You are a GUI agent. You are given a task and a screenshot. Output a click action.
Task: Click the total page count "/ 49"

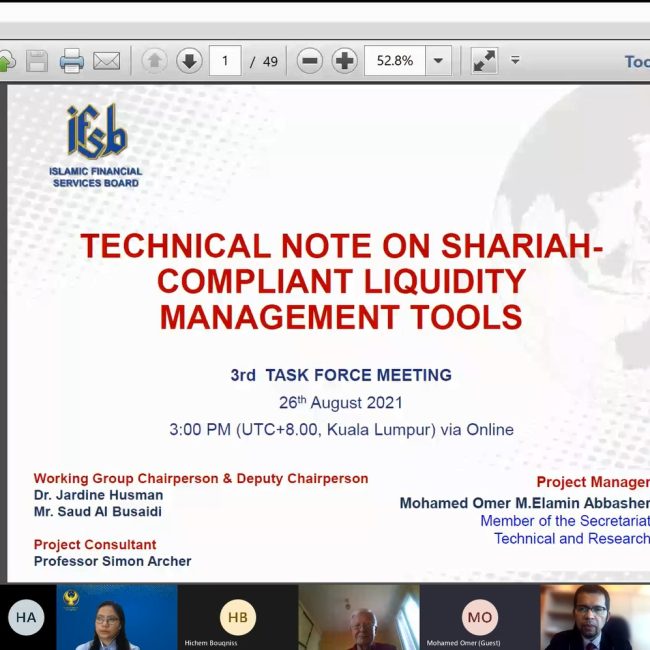(x=264, y=62)
